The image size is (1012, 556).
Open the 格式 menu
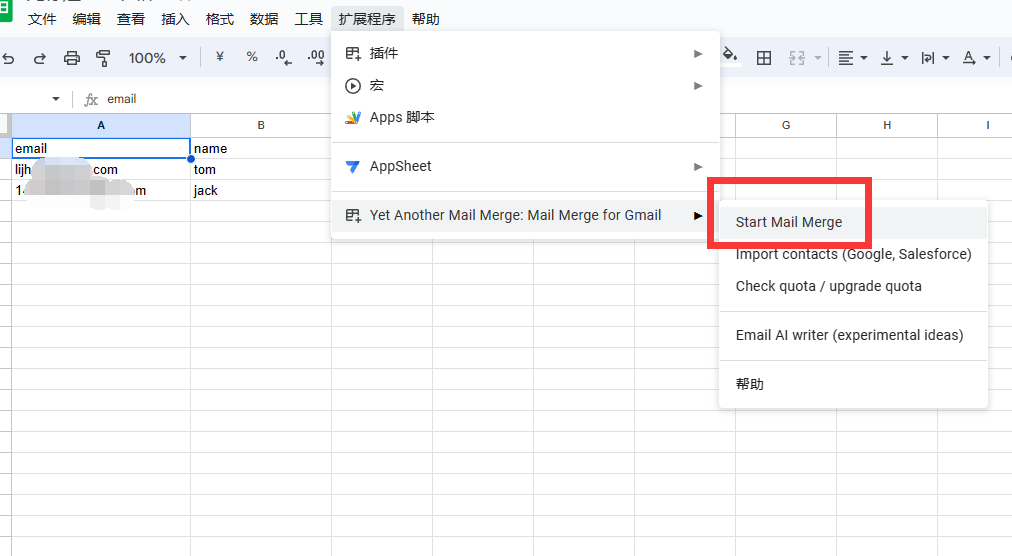click(x=219, y=19)
